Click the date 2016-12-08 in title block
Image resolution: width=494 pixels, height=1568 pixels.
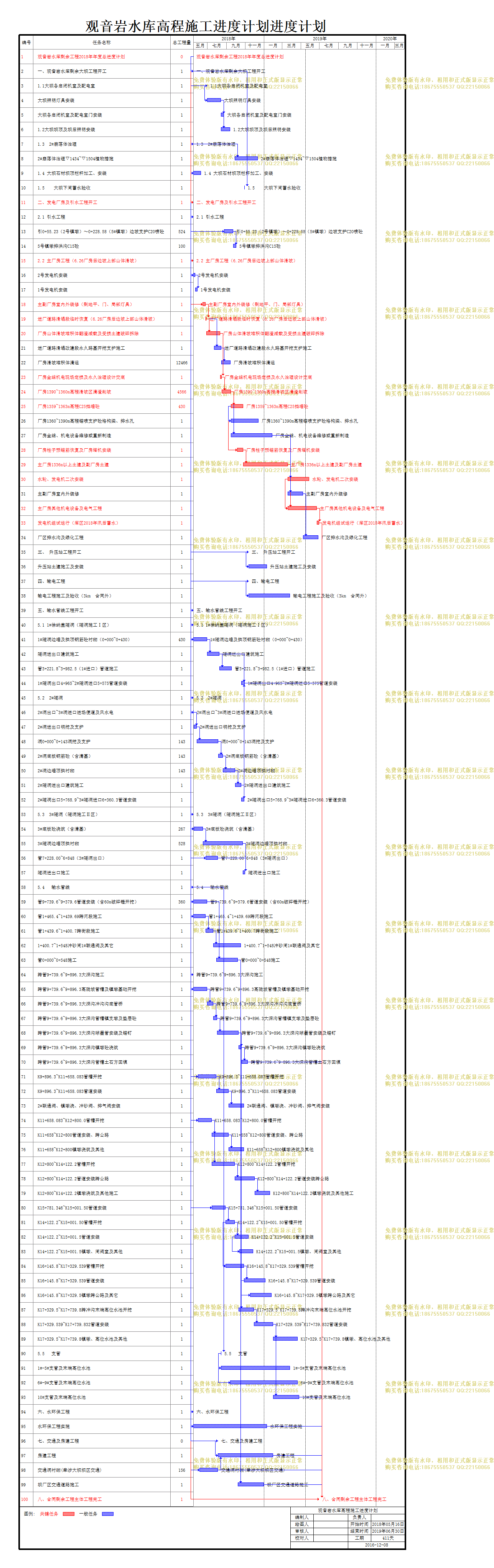(376, 1545)
